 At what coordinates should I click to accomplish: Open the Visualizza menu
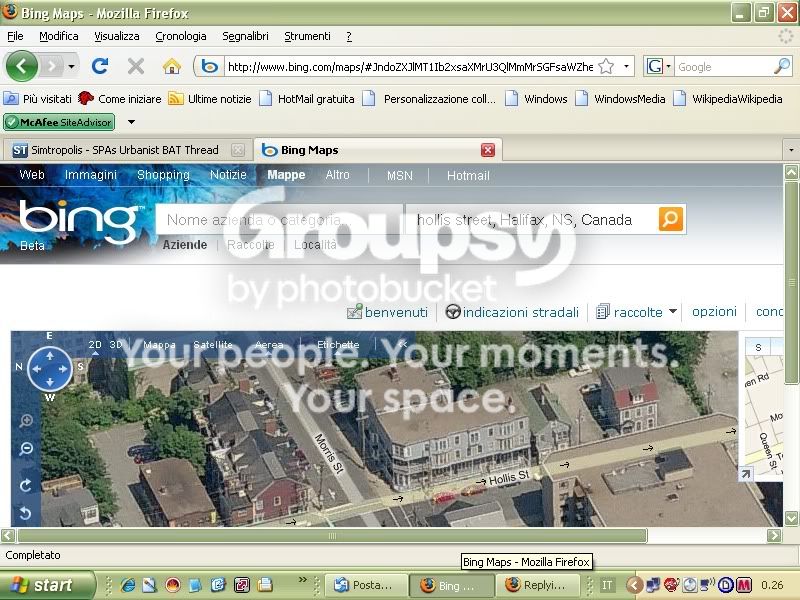[x=117, y=36]
